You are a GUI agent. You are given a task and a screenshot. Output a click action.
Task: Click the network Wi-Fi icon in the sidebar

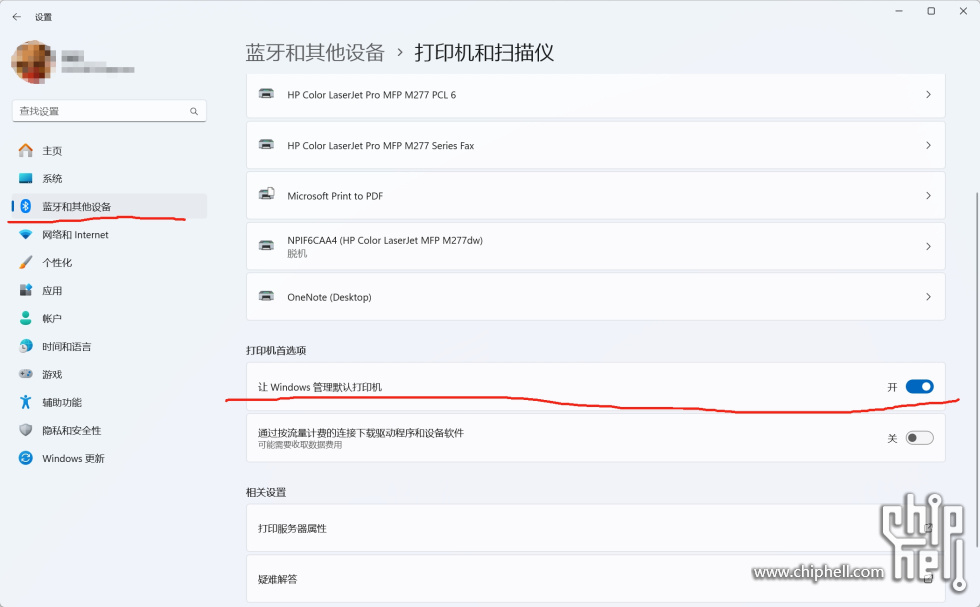click(x=26, y=234)
